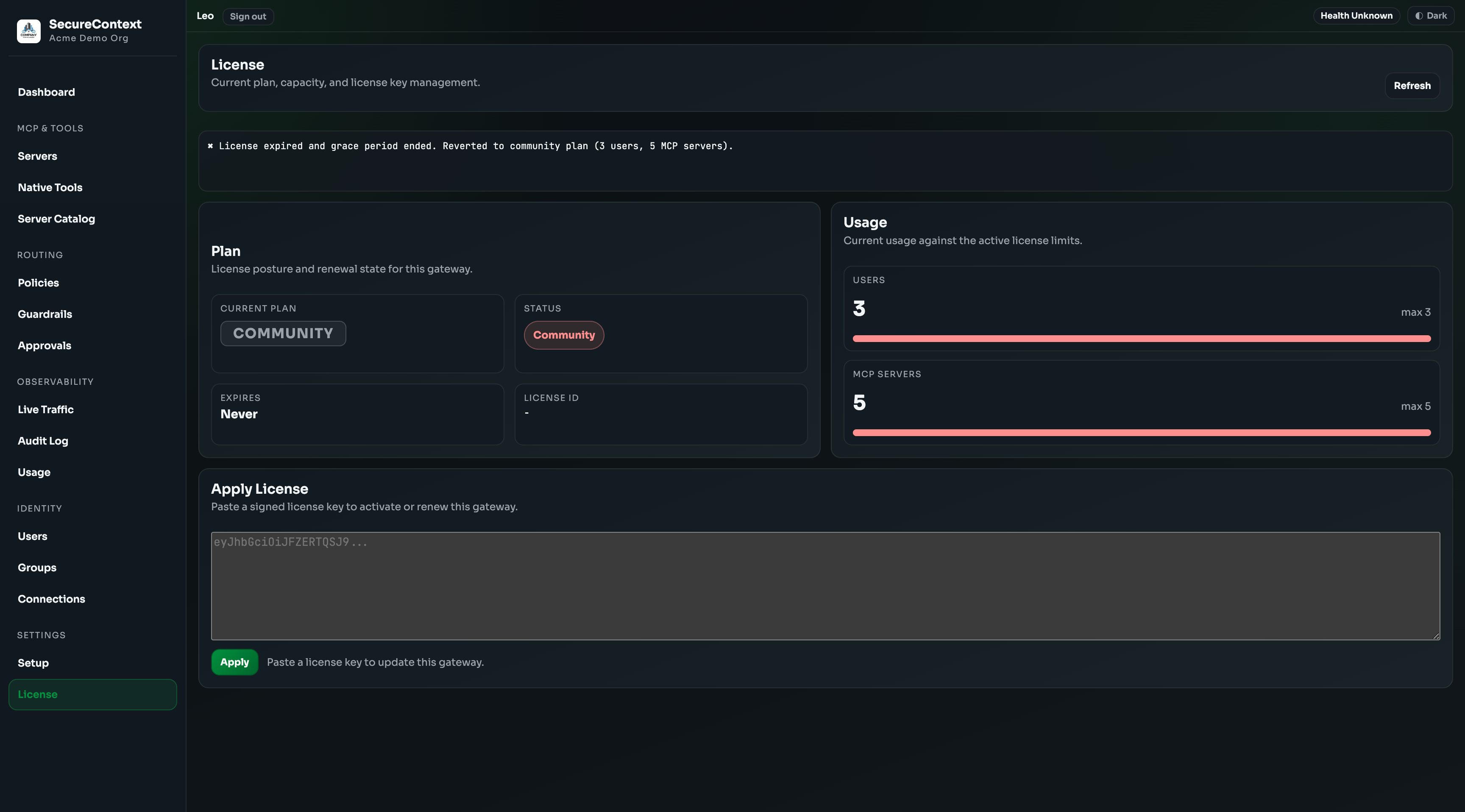Click the SecureContext company logo icon
Screen dimensions: 1465x812
tap(28, 31)
